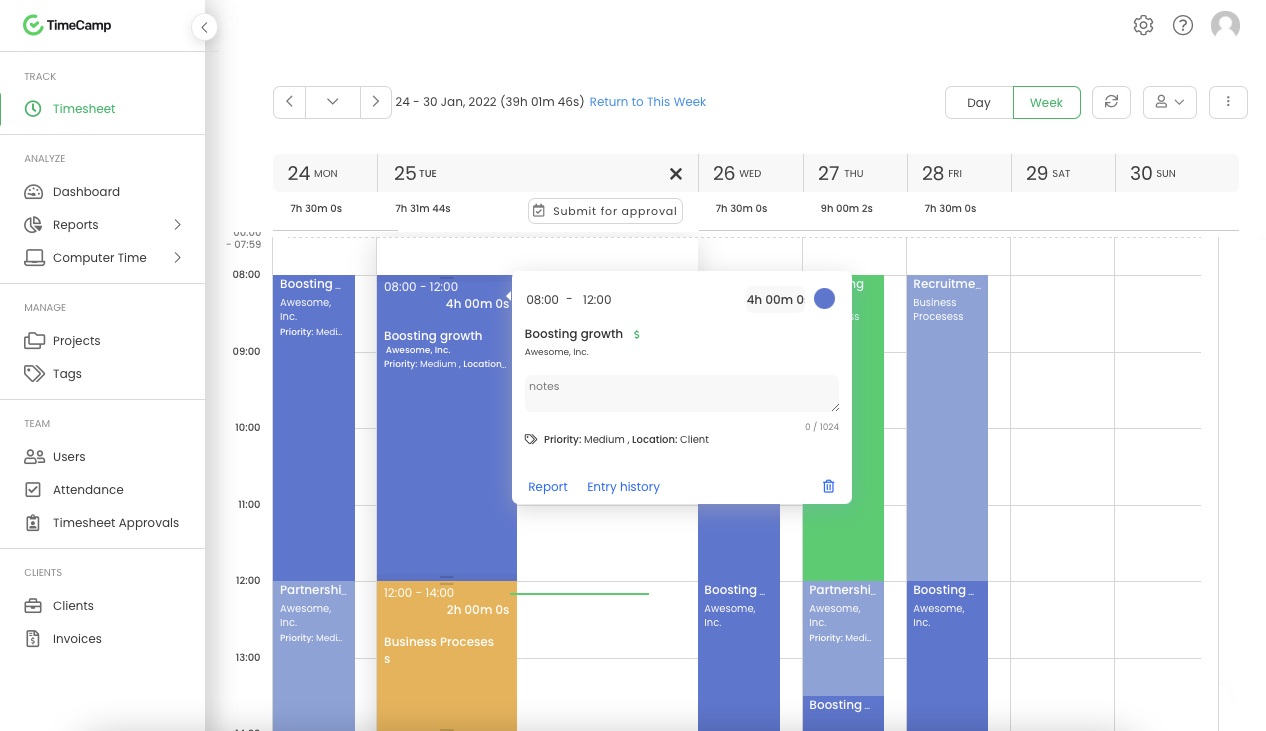Close the expanded Tuesday 25 column
The image size is (1266, 731).
(676, 174)
